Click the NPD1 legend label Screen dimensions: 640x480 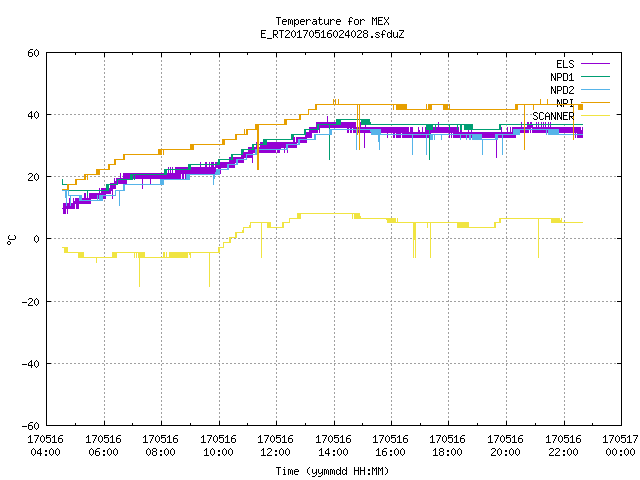(562, 77)
